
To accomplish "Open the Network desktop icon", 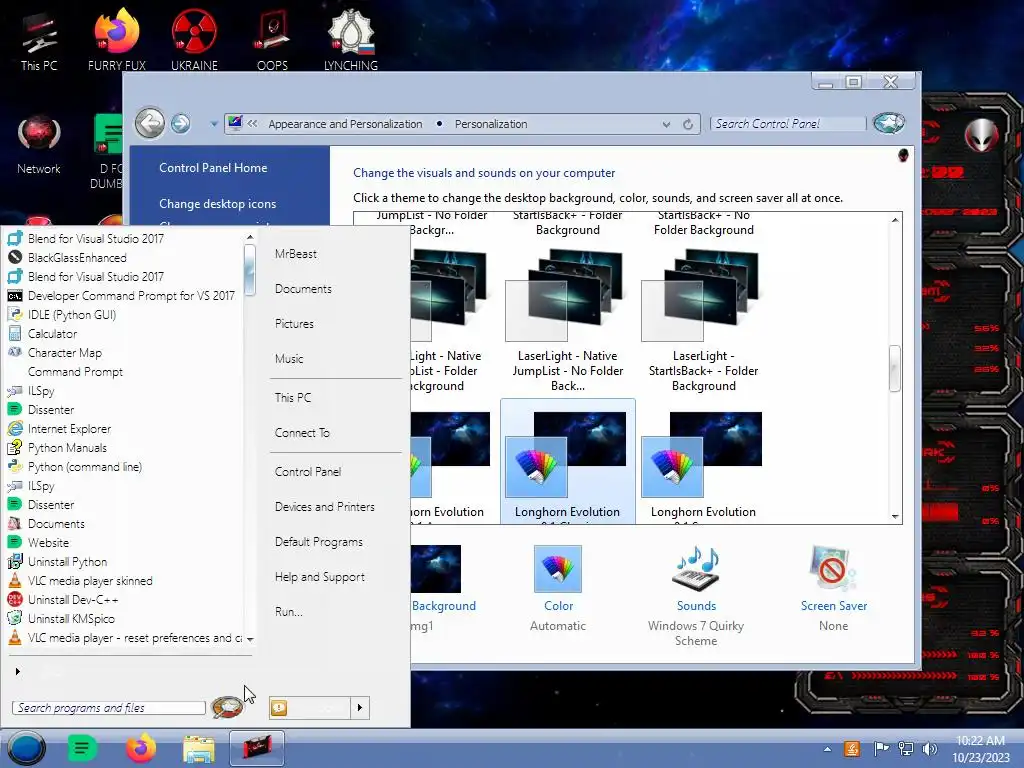I will point(39,145).
